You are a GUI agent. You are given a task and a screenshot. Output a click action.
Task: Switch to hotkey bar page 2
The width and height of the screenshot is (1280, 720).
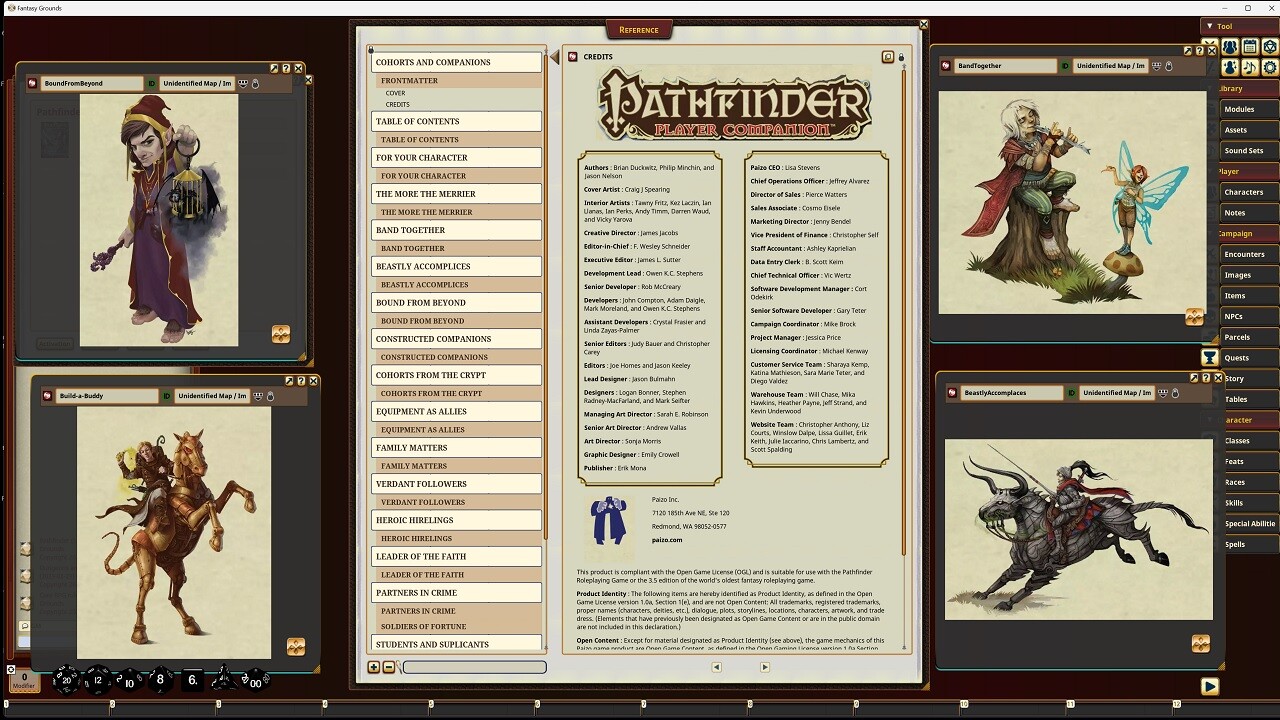pyautogui.click(x=112, y=704)
